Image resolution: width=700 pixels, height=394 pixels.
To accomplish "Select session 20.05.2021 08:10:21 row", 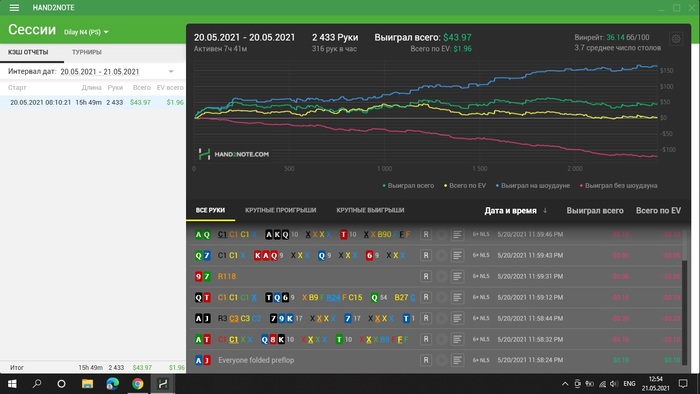I will (93, 102).
